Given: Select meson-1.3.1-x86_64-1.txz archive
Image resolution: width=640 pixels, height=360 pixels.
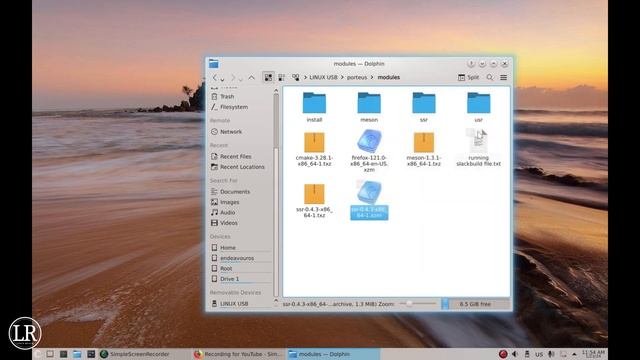Looking at the screenshot, I should tap(424, 149).
